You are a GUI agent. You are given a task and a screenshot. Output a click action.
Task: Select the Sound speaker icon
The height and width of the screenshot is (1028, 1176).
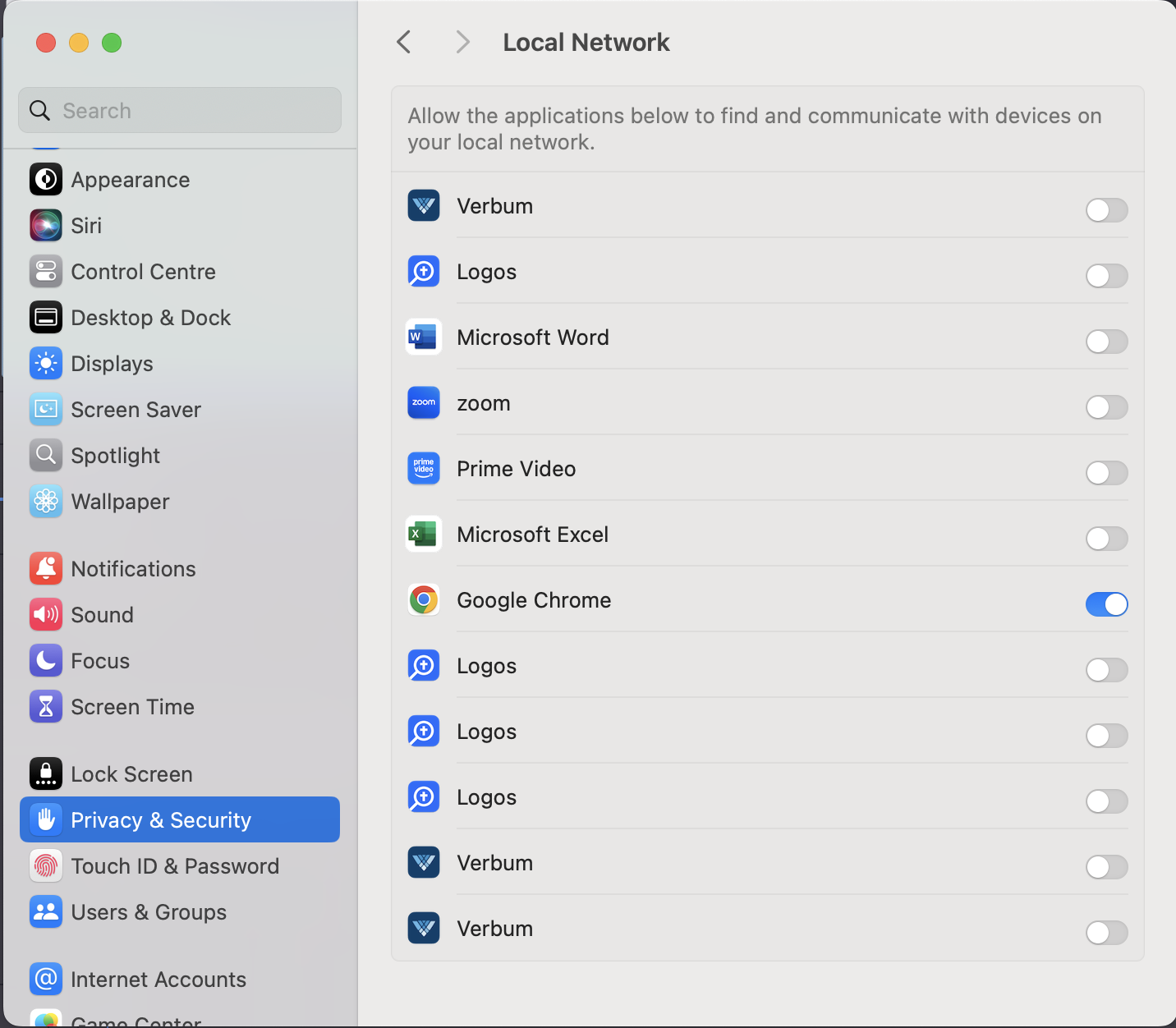46,614
